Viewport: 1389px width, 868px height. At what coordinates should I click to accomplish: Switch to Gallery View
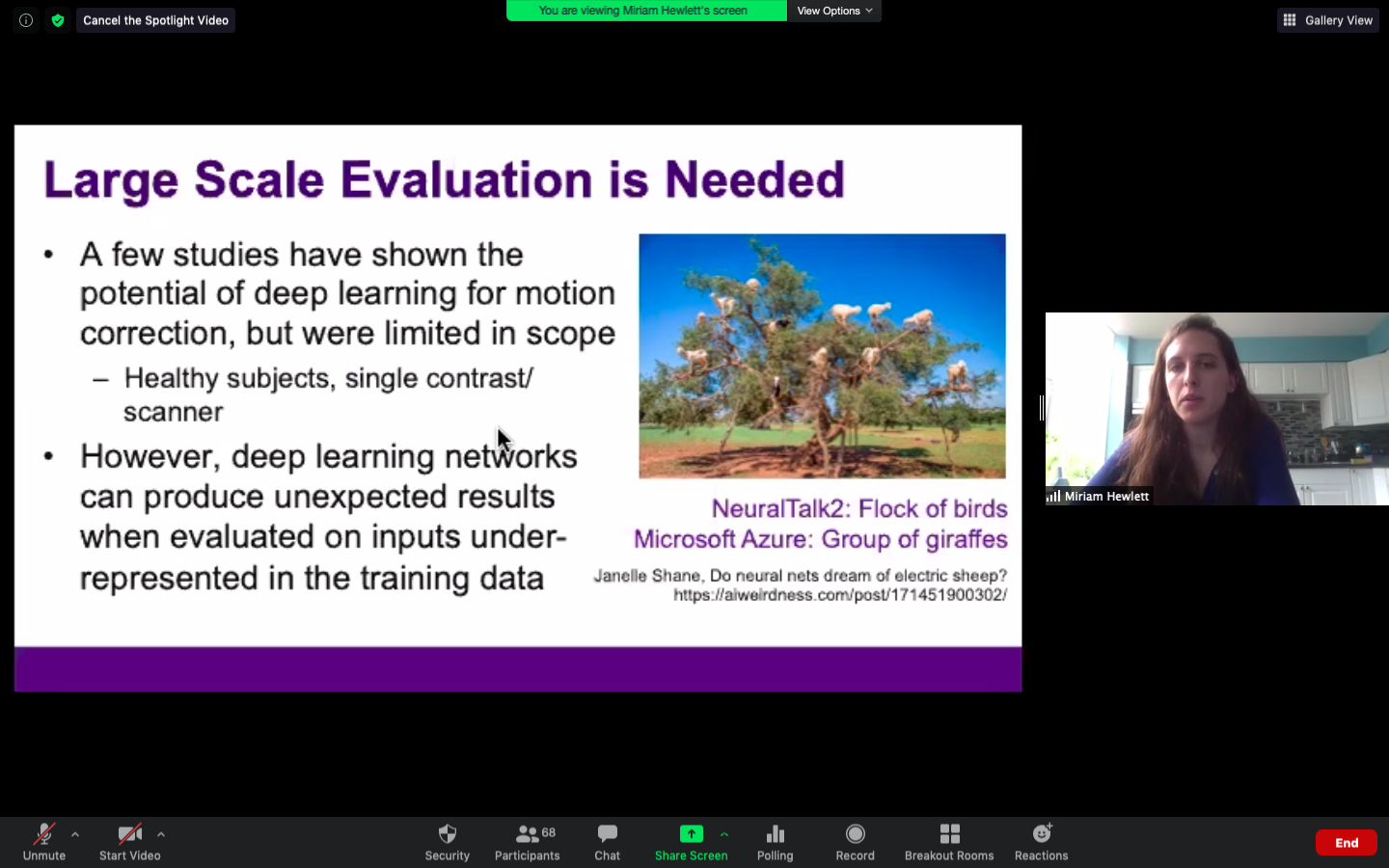1328,20
